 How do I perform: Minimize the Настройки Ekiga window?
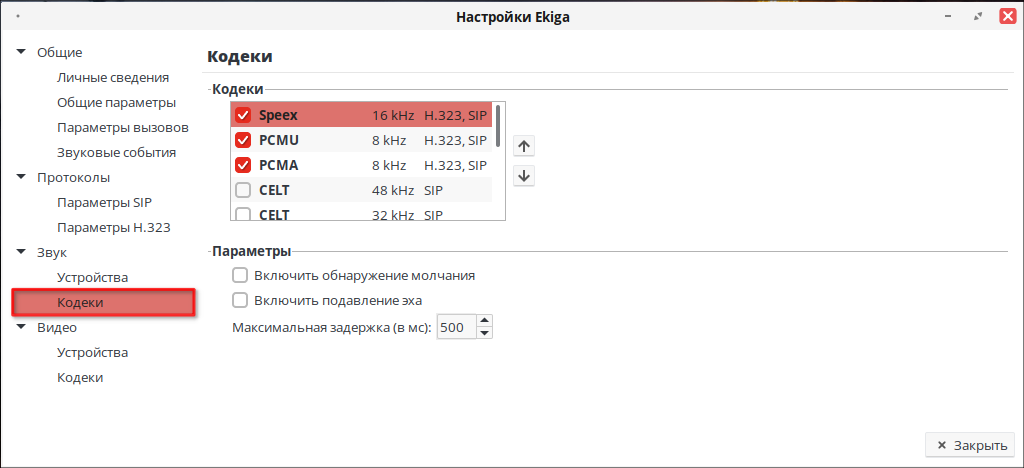click(x=948, y=17)
